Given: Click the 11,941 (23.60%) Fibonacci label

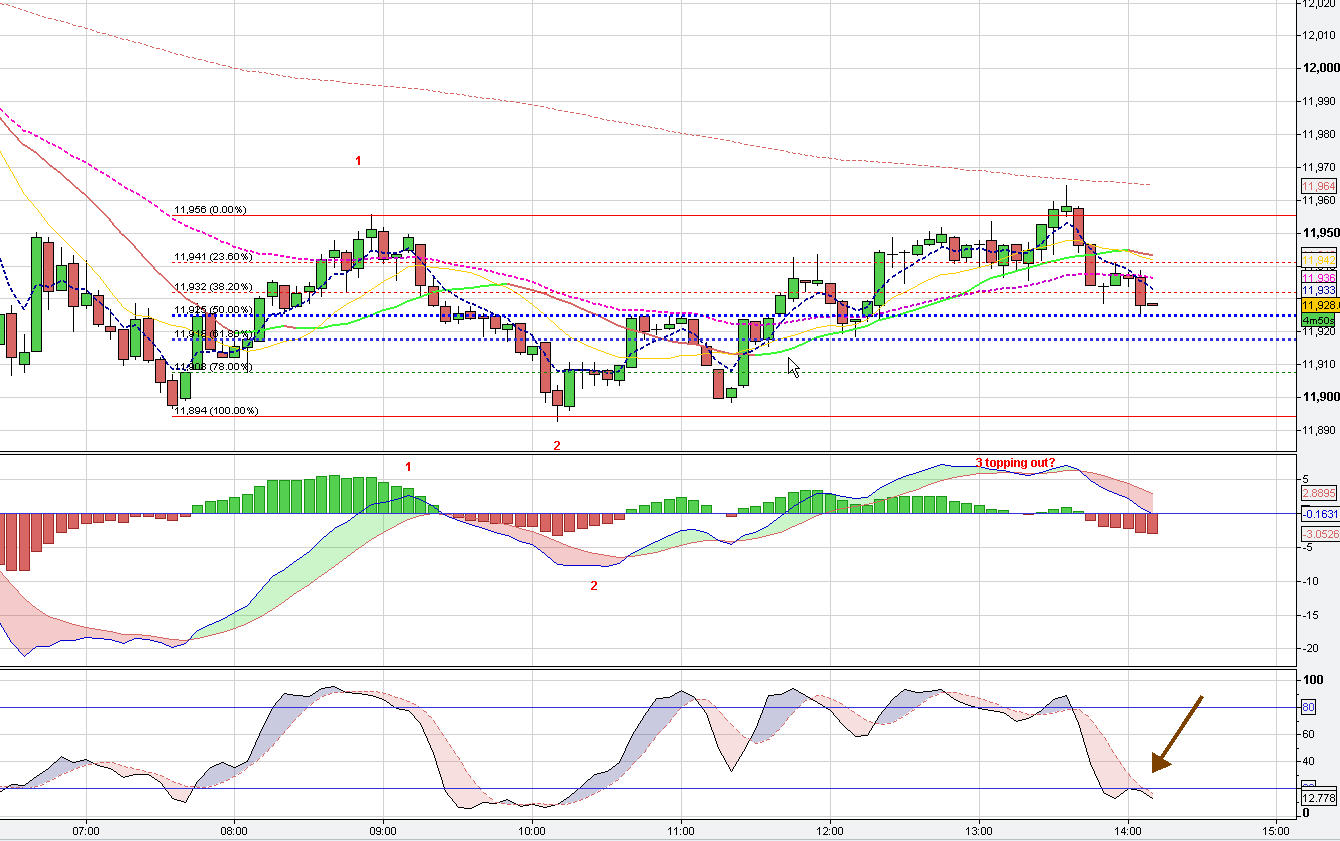Looking at the screenshot, I should 213,256.
